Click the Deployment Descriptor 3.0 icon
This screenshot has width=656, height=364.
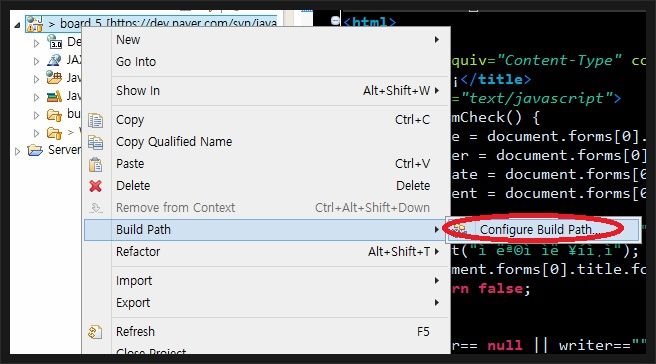coord(54,42)
